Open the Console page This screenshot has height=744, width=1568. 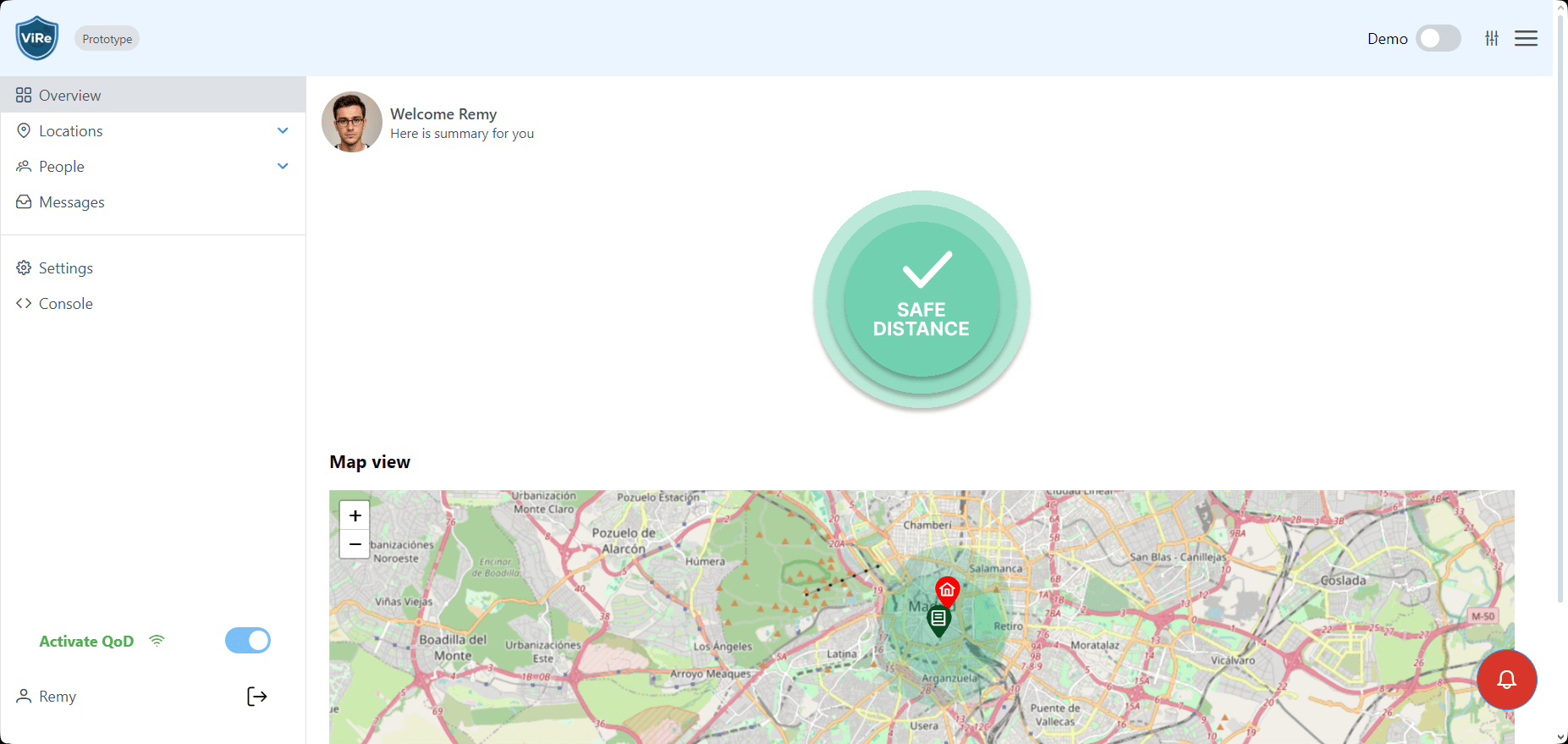(65, 304)
